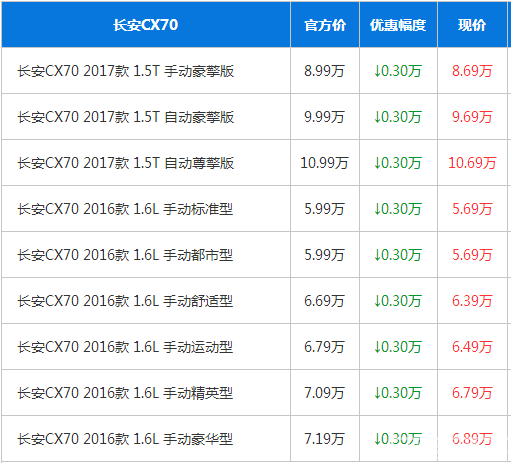
Task: Click ↓0.30万 discount for 自动尊擎版
Action: point(398,163)
